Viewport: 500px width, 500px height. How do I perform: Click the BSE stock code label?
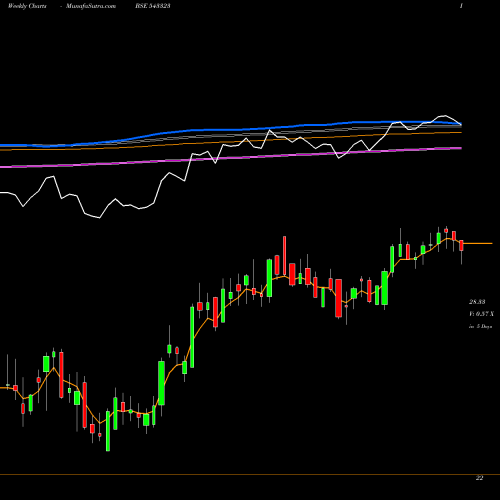153,6
